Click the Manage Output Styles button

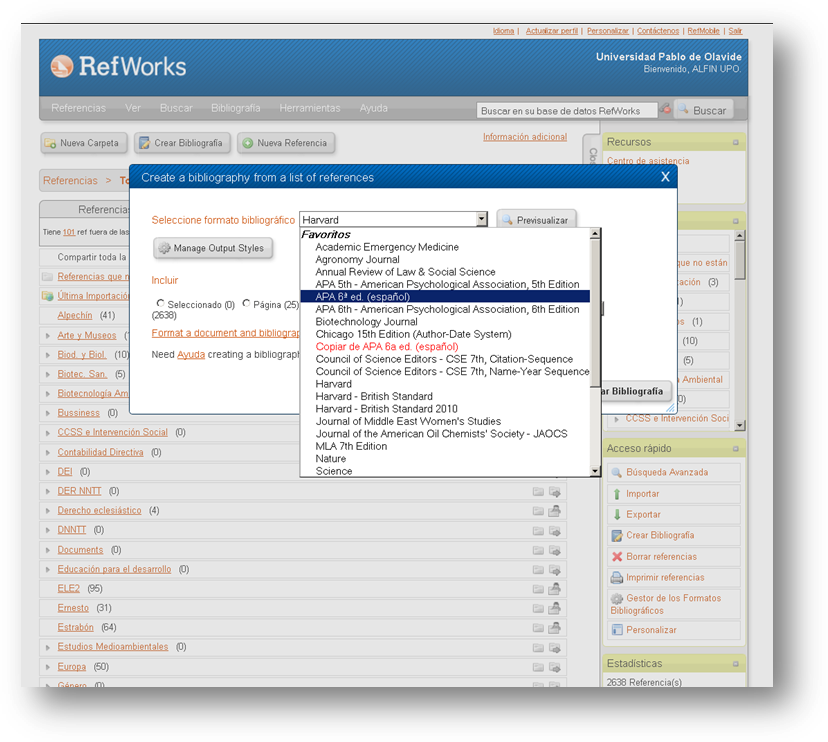(x=213, y=248)
